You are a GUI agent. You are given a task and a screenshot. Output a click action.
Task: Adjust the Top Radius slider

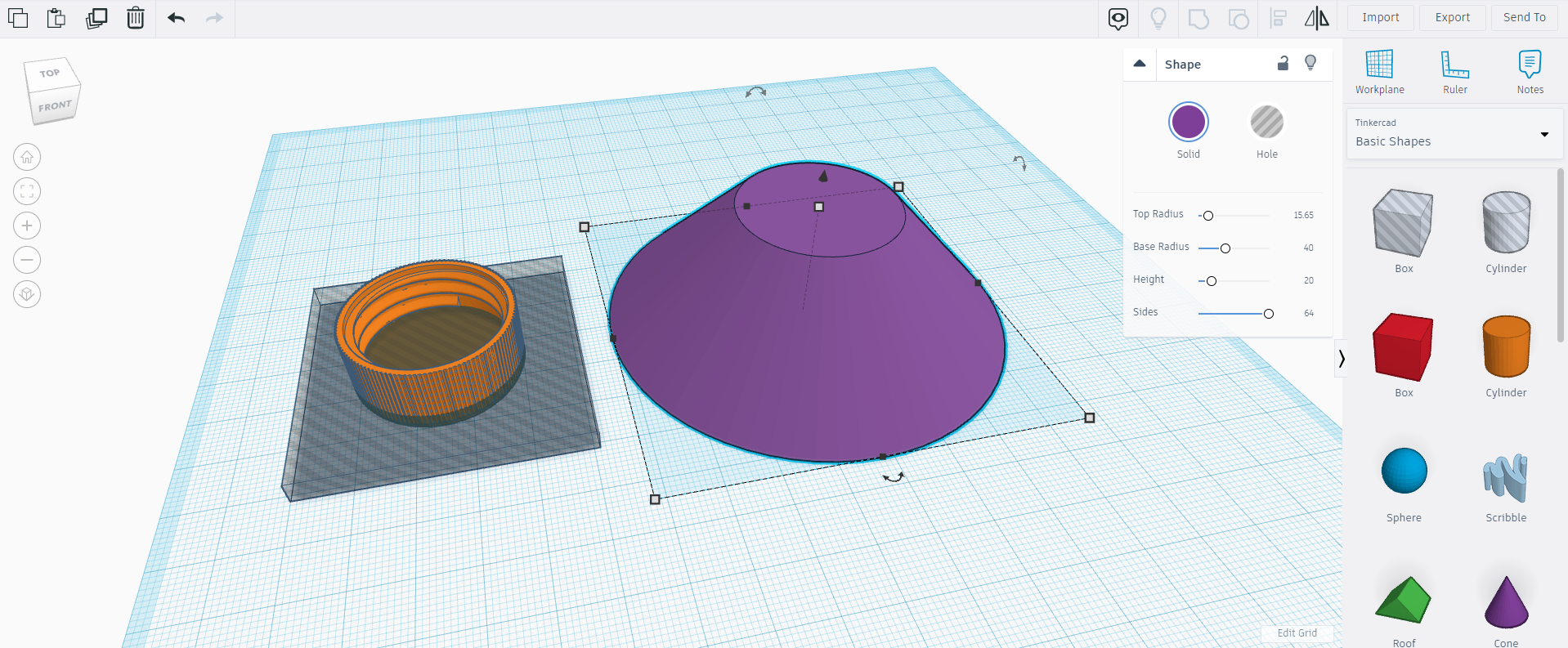point(1208,216)
